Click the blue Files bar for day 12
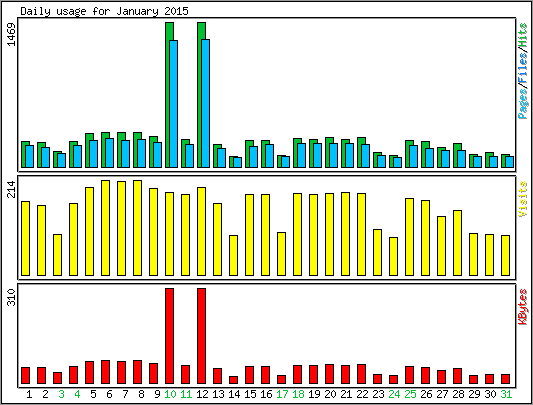This screenshot has width=533, height=405. (x=205, y=103)
